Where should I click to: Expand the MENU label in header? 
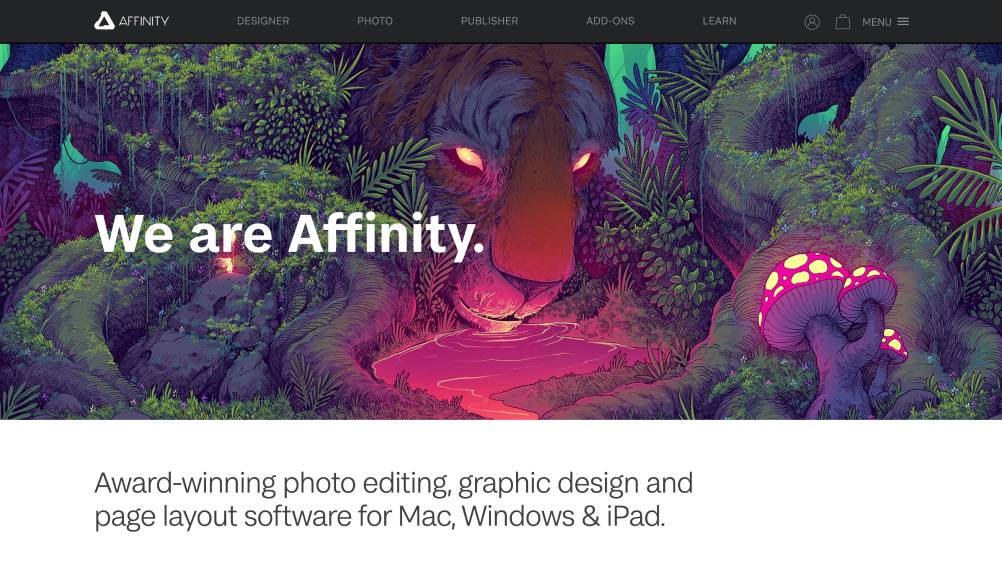877,22
